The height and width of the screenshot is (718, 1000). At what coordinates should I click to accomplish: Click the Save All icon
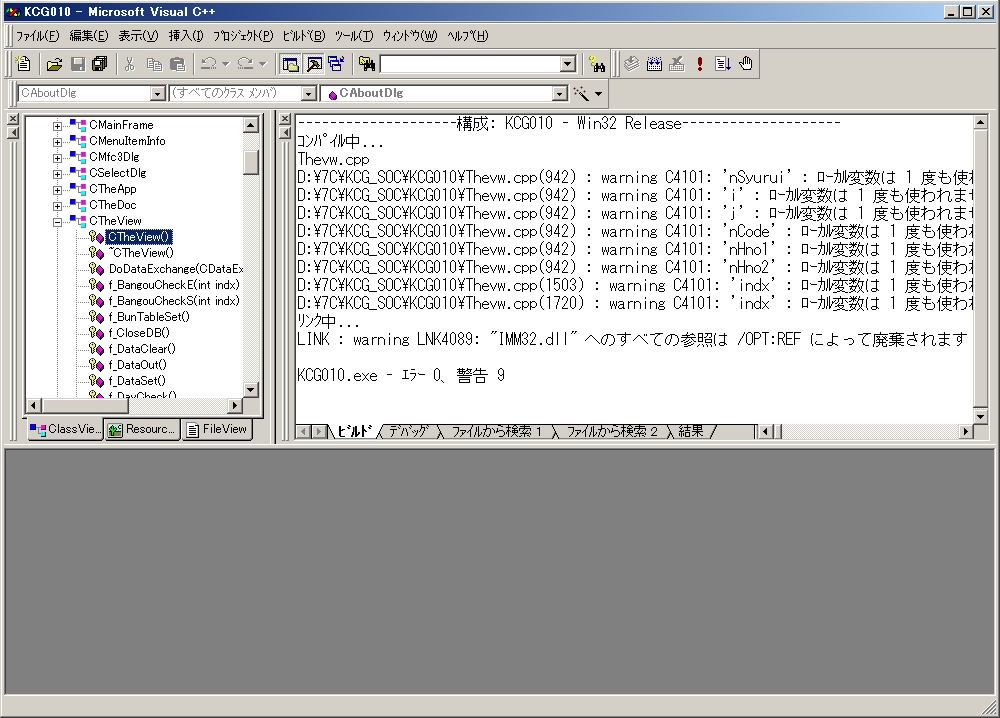click(99, 64)
